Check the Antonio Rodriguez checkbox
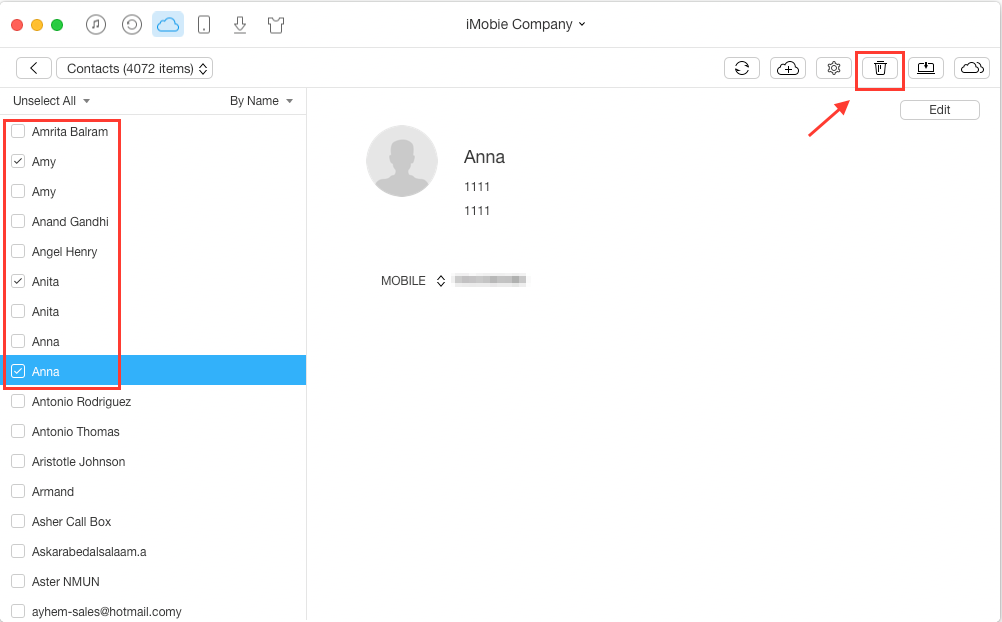 coord(18,401)
